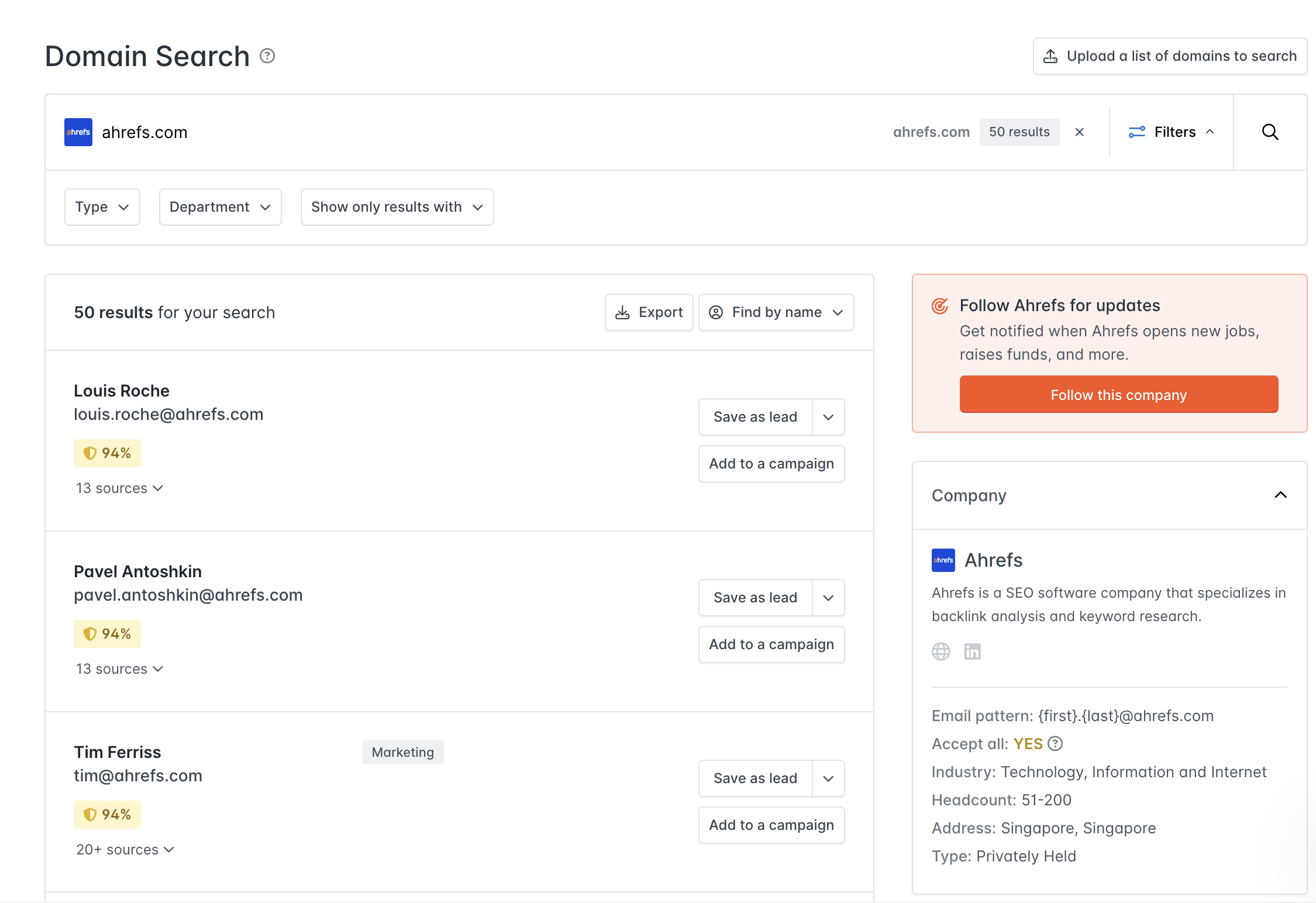1316x903 pixels.
Task: Click Upload a list of domains to search
Action: click(x=1170, y=56)
